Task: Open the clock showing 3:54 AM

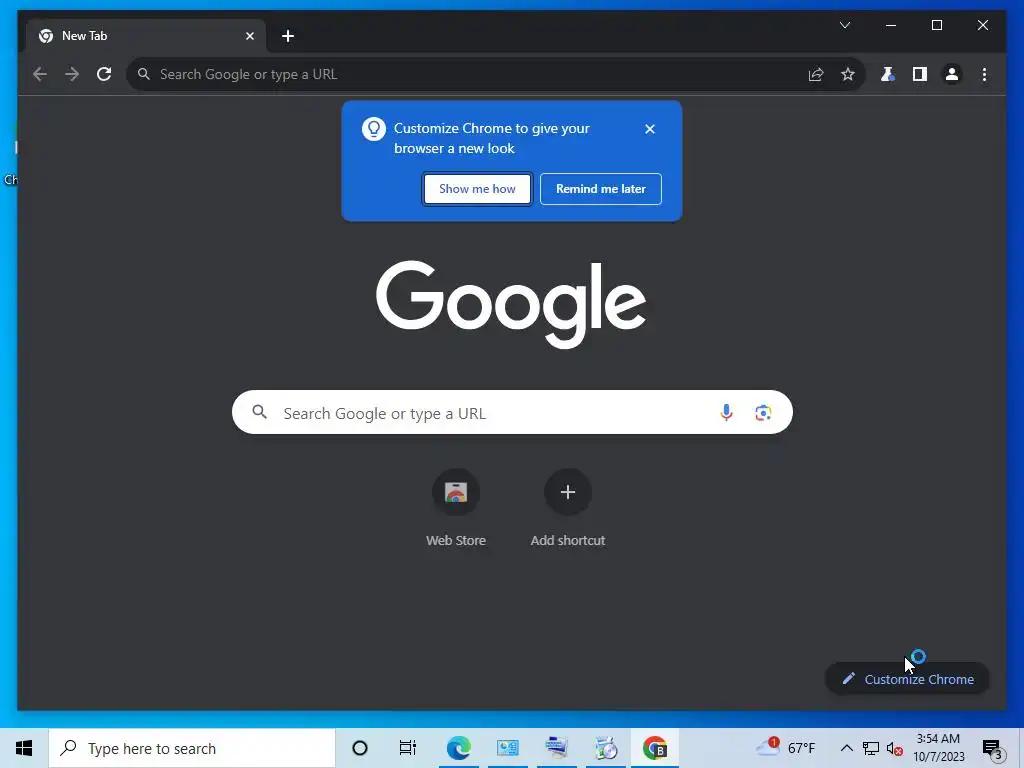Action: pos(938,748)
